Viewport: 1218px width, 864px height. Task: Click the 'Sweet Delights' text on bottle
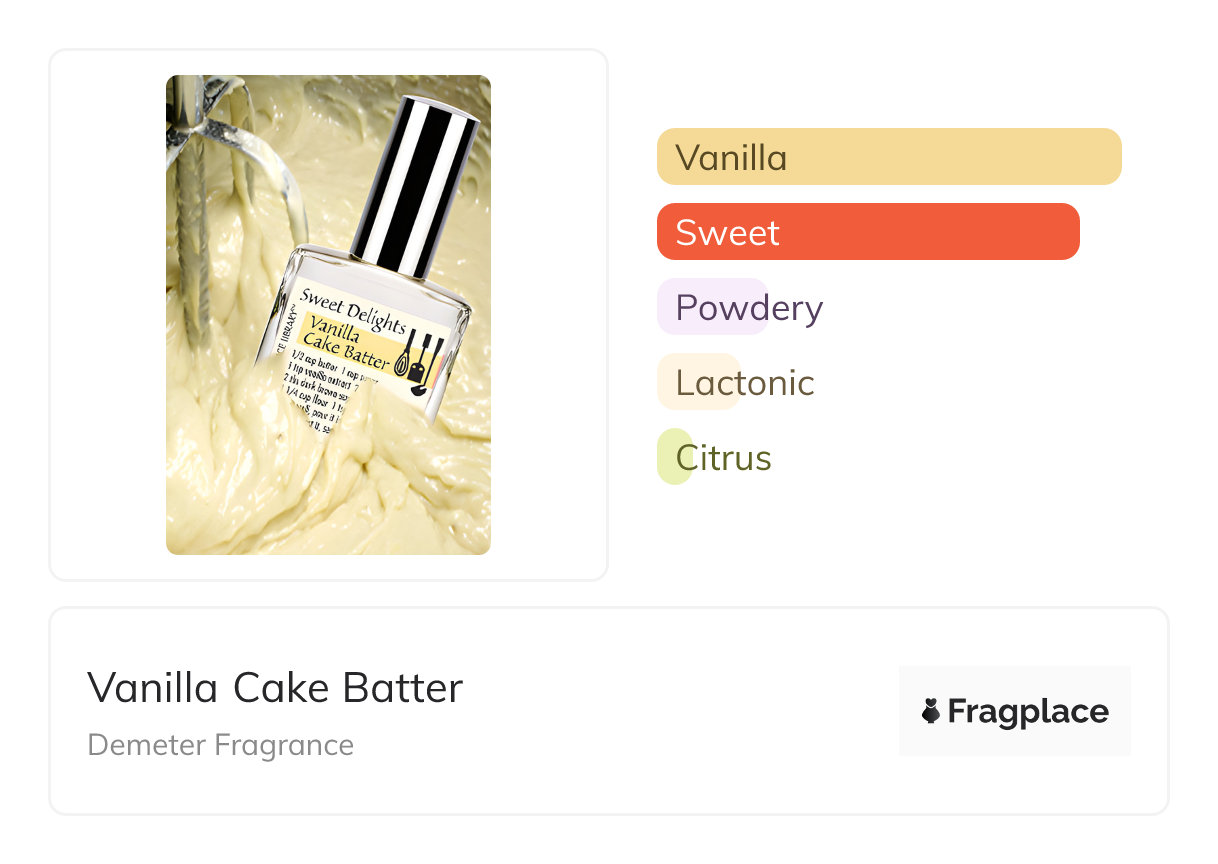(x=352, y=308)
